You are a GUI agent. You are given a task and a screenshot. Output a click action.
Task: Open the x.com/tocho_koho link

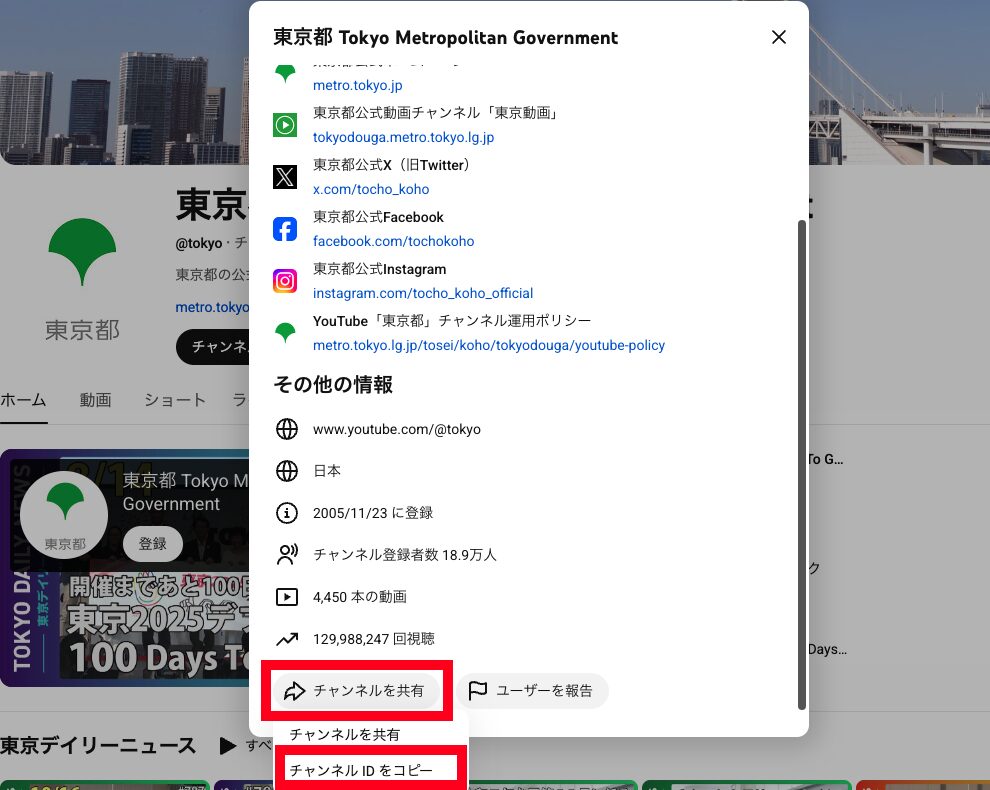click(371, 189)
